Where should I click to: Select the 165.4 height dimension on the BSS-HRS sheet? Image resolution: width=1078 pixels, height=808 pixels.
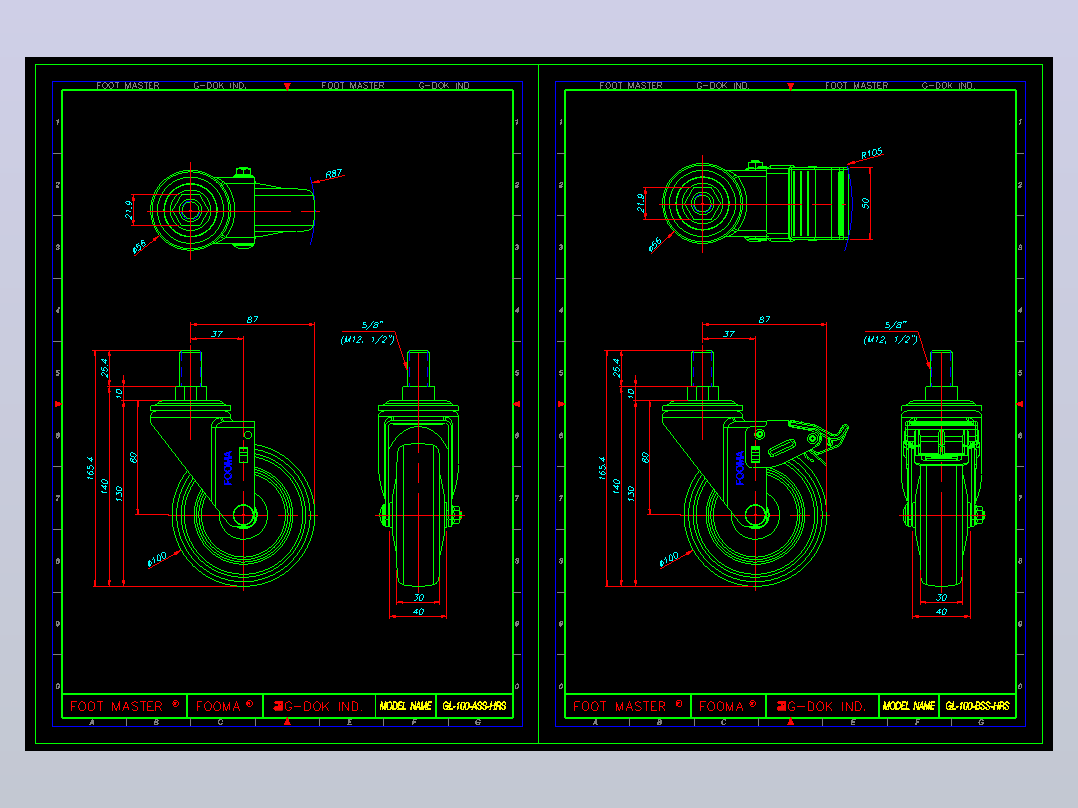[602, 468]
